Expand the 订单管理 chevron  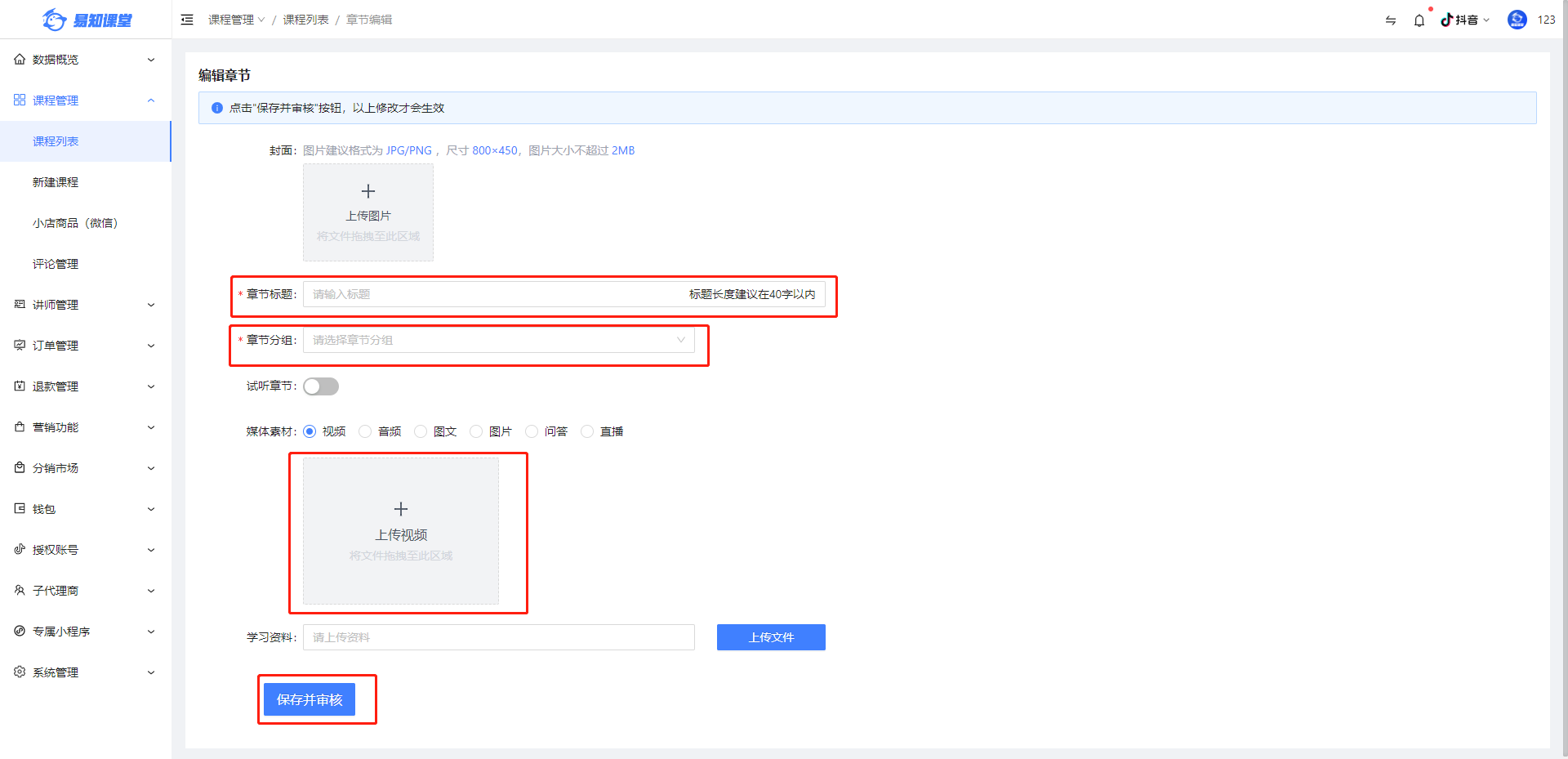(151, 346)
